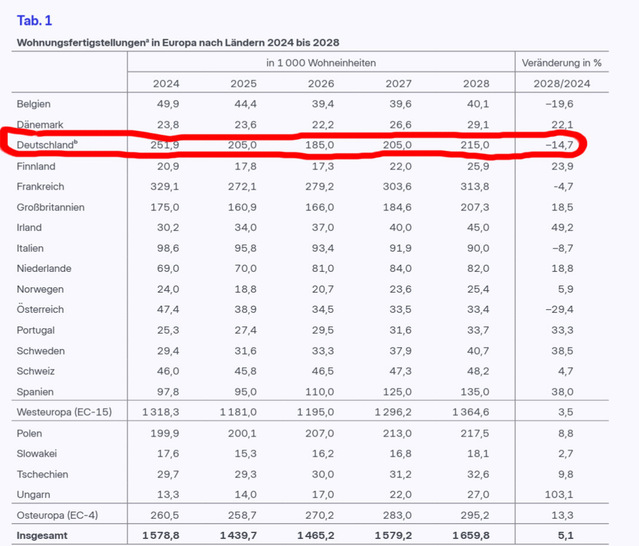This screenshot has width=639, height=546.
Task: Select the Polen row label
Action: [32, 433]
